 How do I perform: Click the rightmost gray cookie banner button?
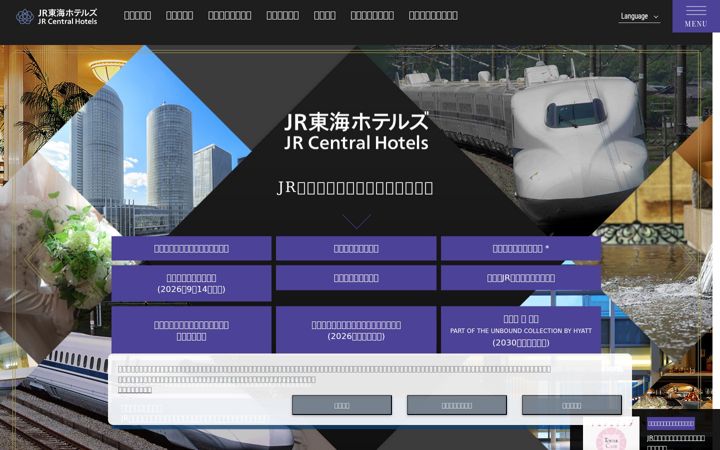coord(572,405)
